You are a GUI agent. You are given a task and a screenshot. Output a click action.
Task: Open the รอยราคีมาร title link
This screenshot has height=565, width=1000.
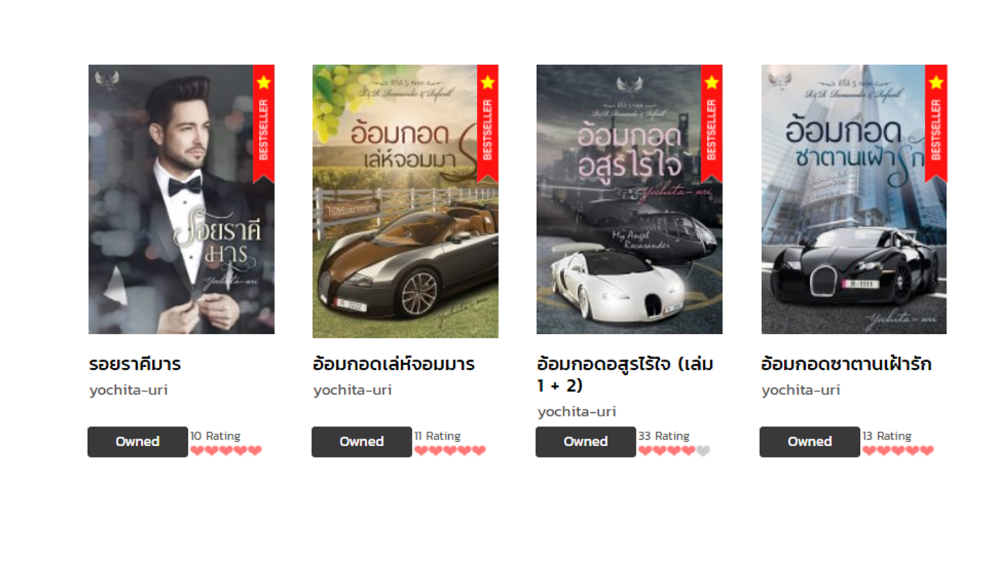(x=135, y=364)
